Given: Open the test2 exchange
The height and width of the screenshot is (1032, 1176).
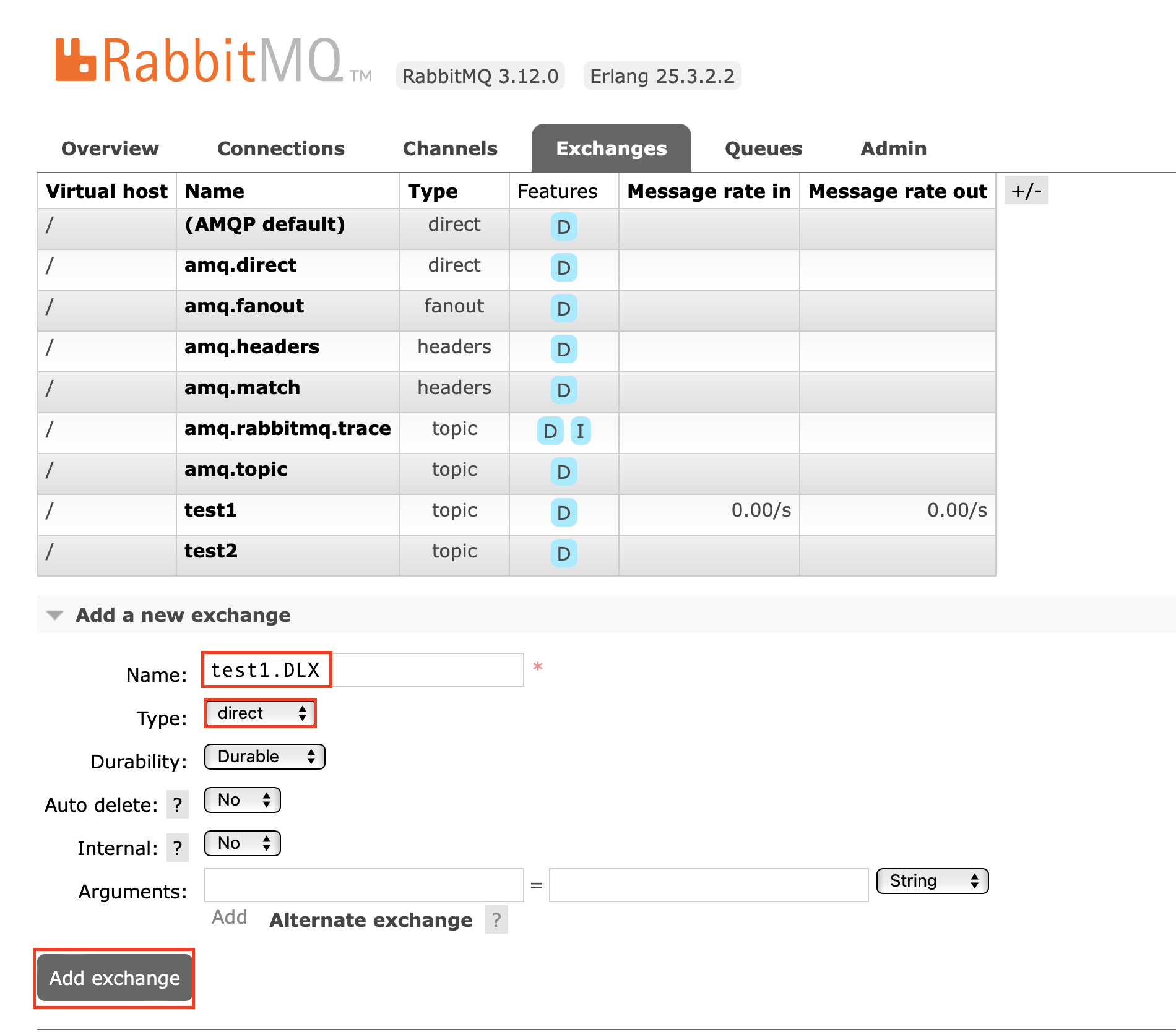Looking at the screenshot, I should [x=211, y=551].
